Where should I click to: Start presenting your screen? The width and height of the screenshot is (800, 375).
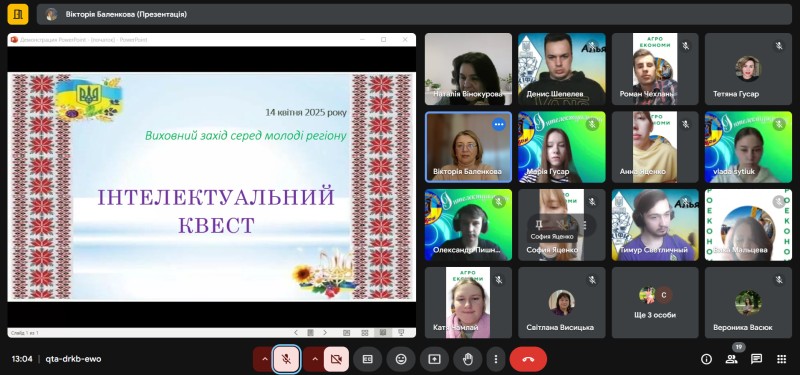tap(434, 359)
